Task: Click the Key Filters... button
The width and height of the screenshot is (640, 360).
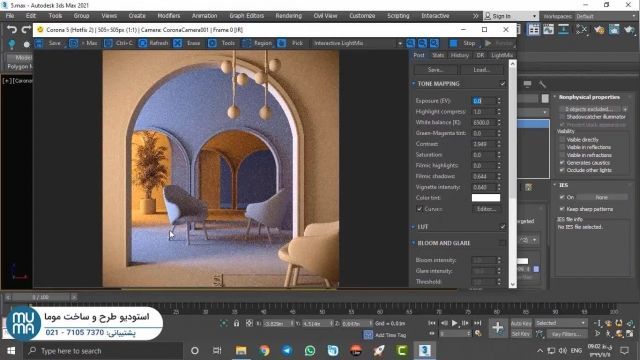Action: 566,334
